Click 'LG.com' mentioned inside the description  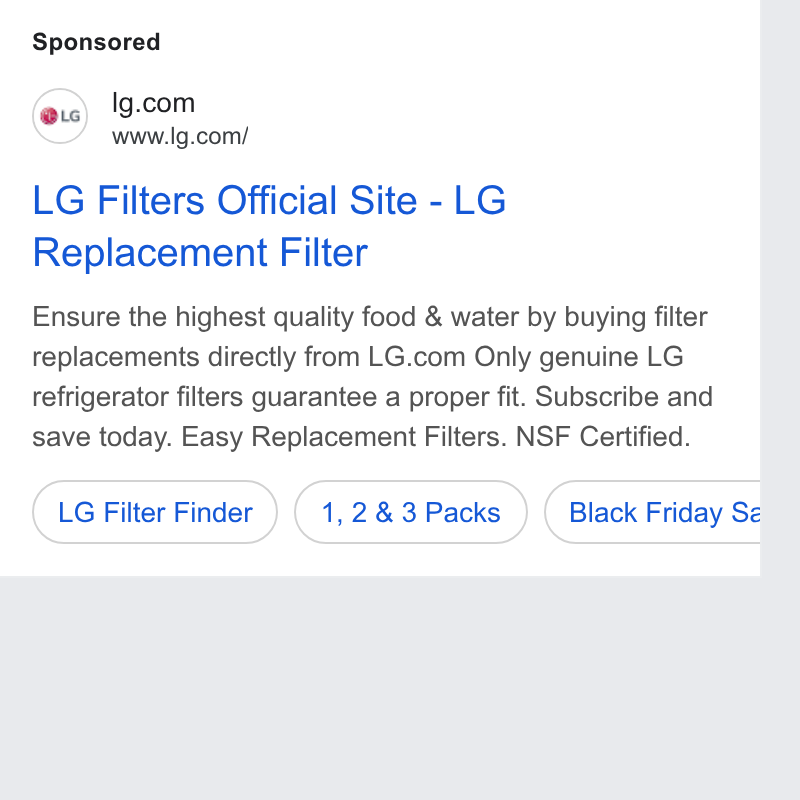[x=417, y=357]
